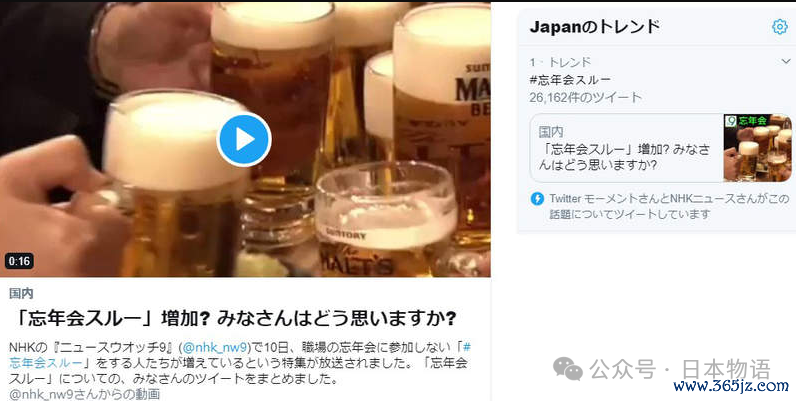Open the @nhk_nw9 mention in the description
The width and height of the screenshot is (796, 401).
[215, 348]
